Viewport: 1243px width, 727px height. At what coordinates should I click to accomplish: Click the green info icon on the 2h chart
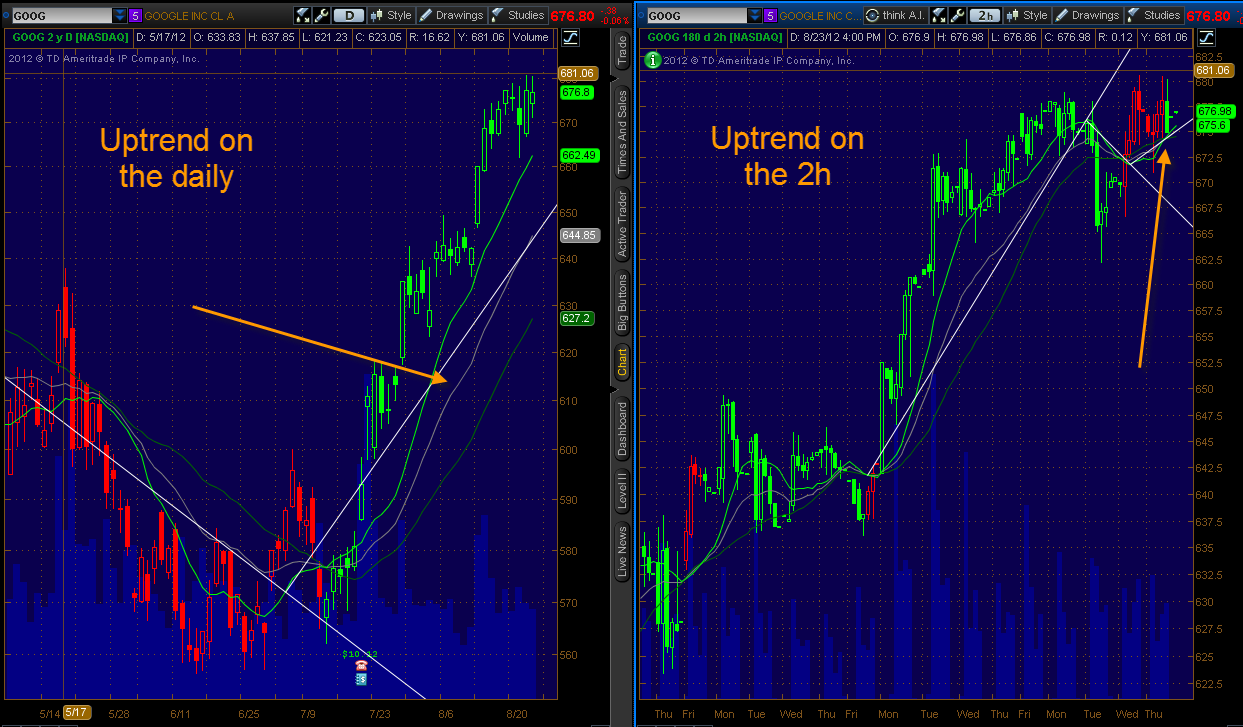[653, 60]
